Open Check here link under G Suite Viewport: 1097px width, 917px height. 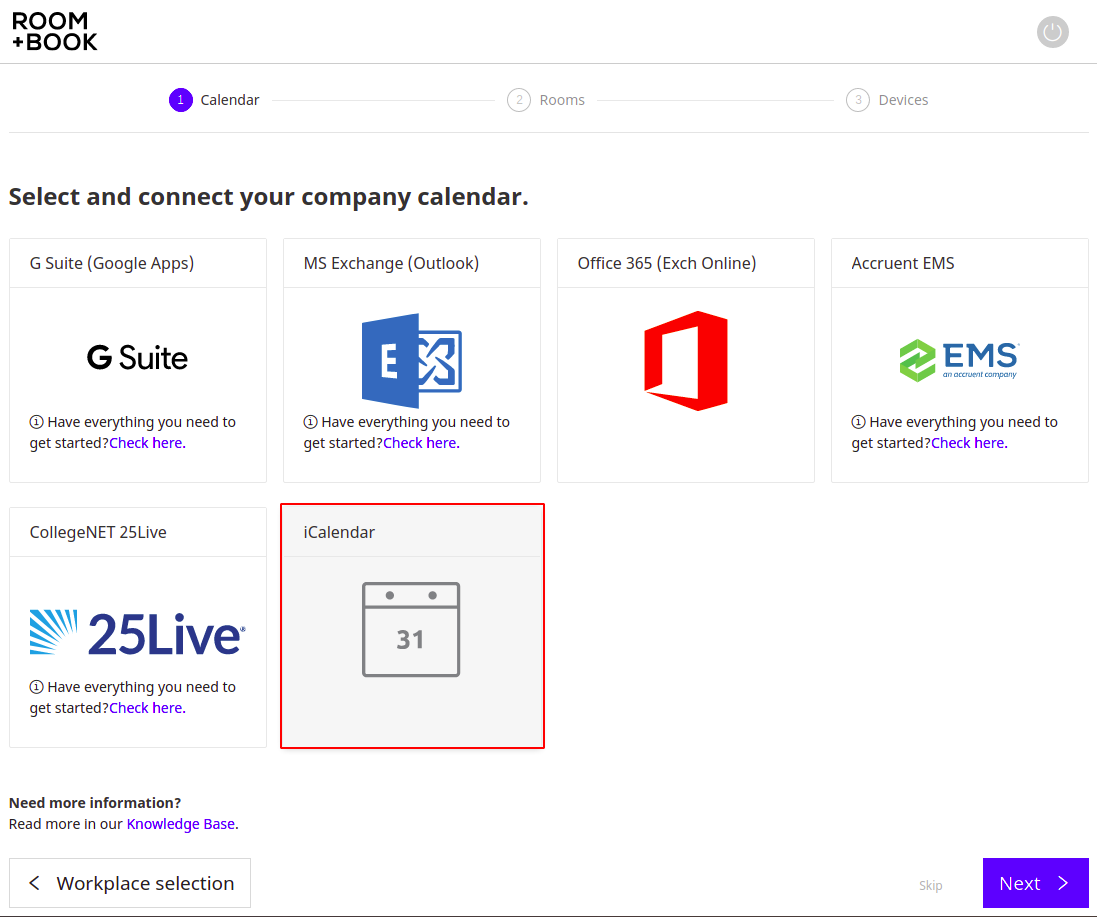(148, 443)
